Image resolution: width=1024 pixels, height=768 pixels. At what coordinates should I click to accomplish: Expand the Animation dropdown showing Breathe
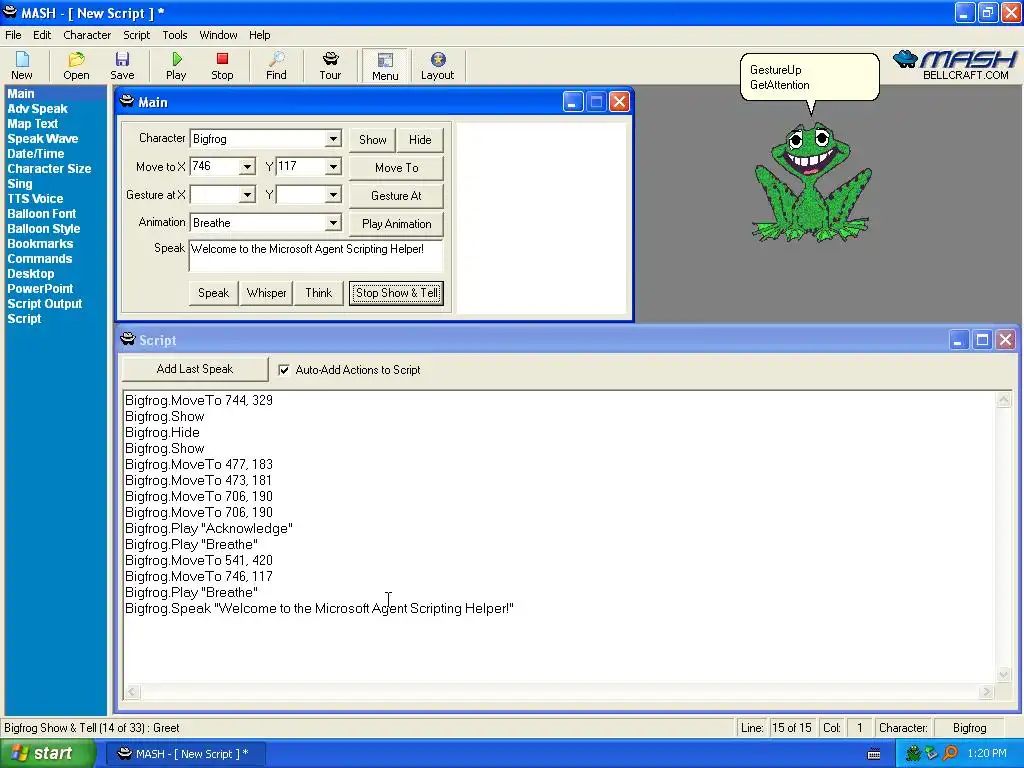(333, 223)
